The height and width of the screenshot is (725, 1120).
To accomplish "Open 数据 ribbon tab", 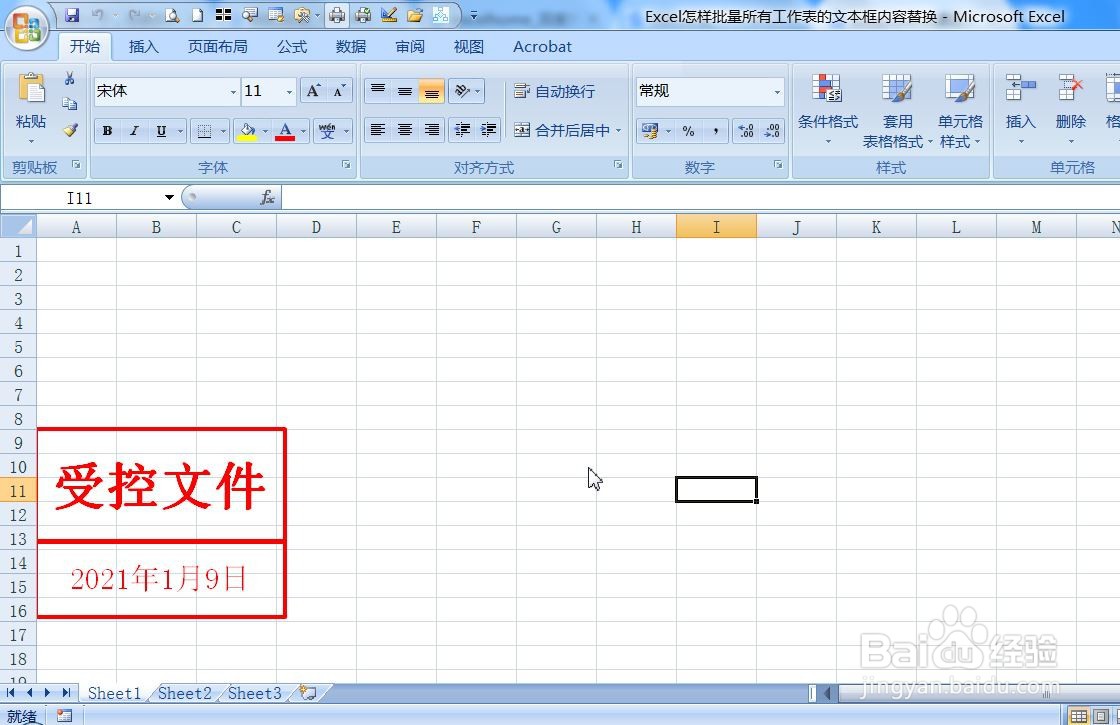I will click(x=351, y=46).
